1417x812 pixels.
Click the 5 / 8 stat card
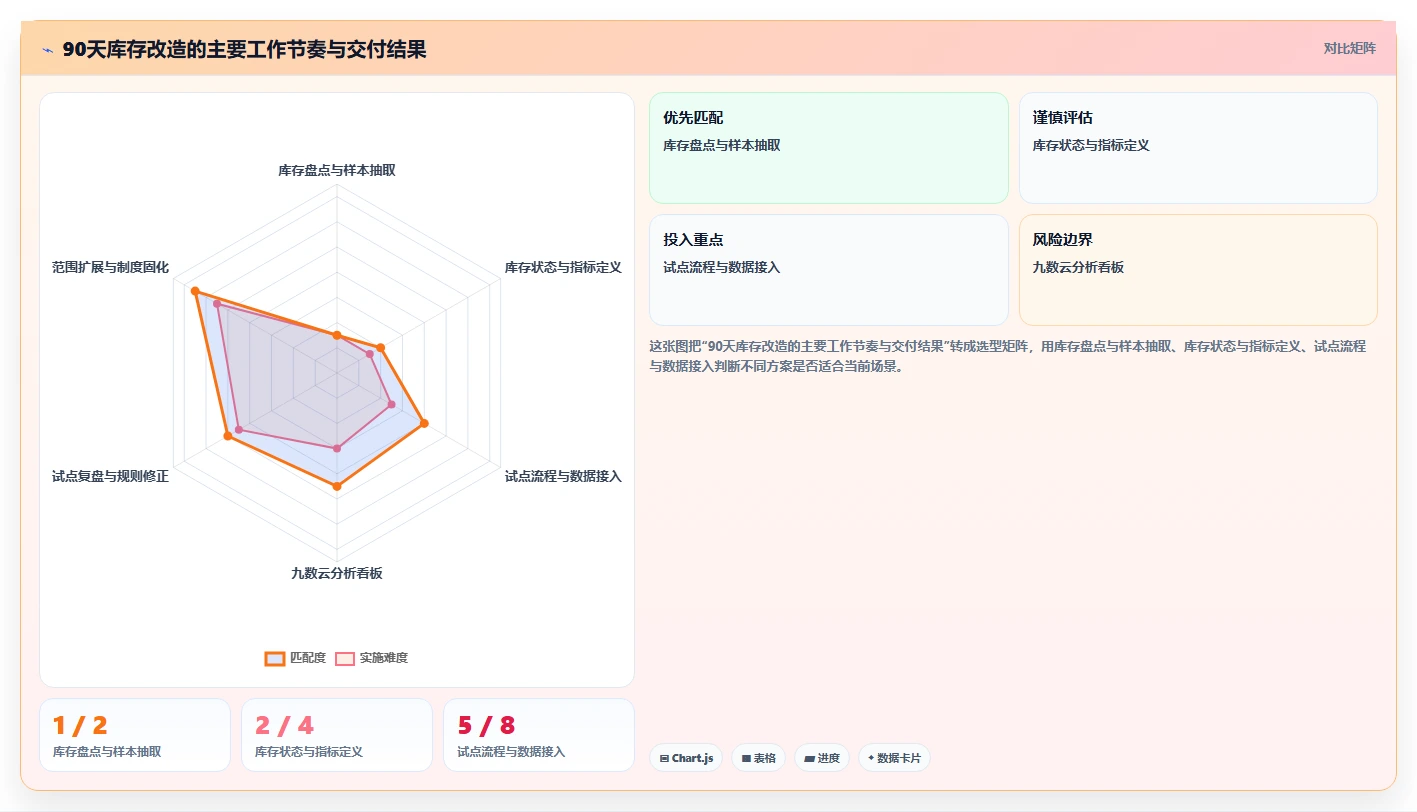pos(539,735)
